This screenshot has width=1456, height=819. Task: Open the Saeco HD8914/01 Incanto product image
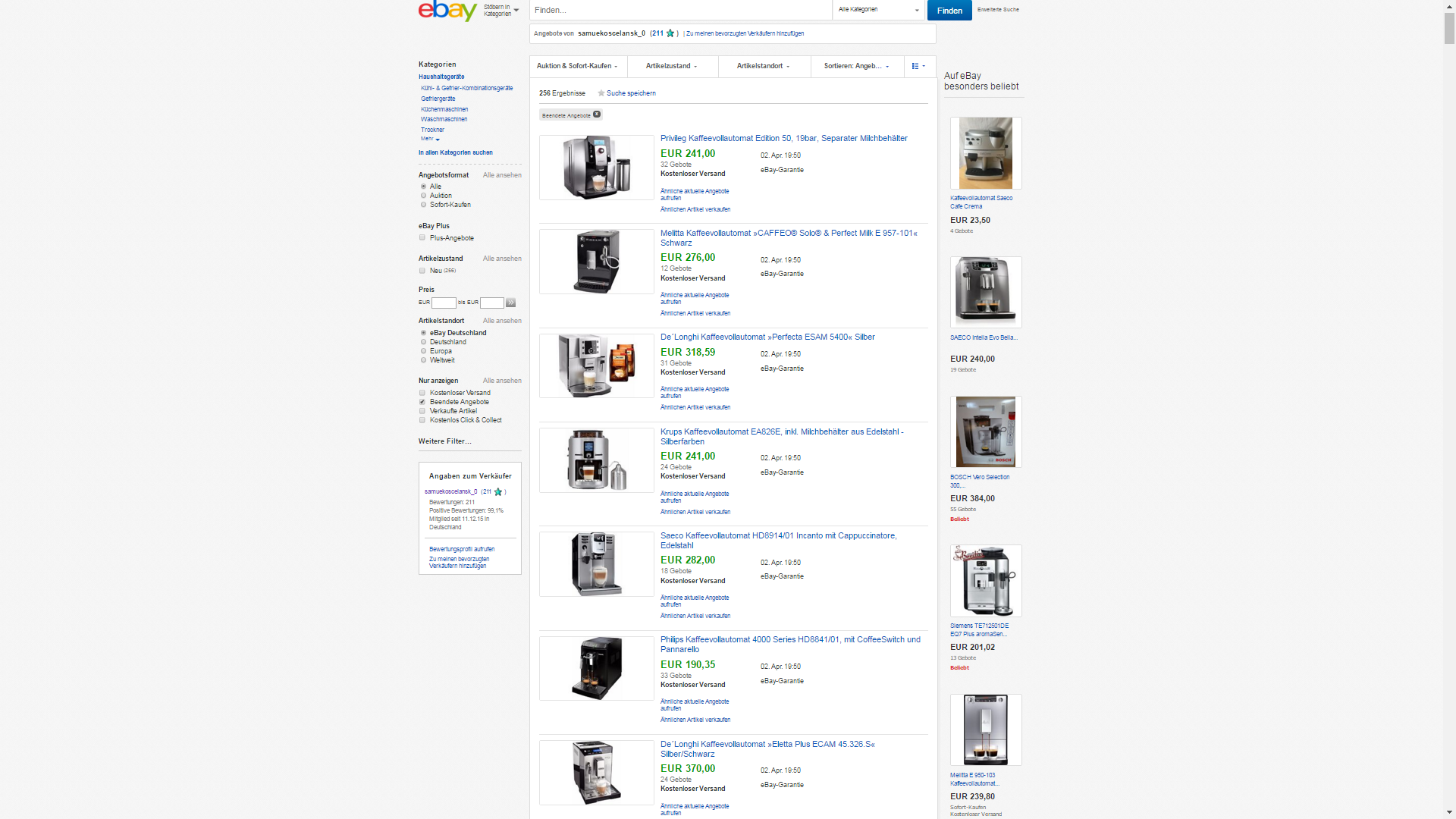[x=597, y=564]
